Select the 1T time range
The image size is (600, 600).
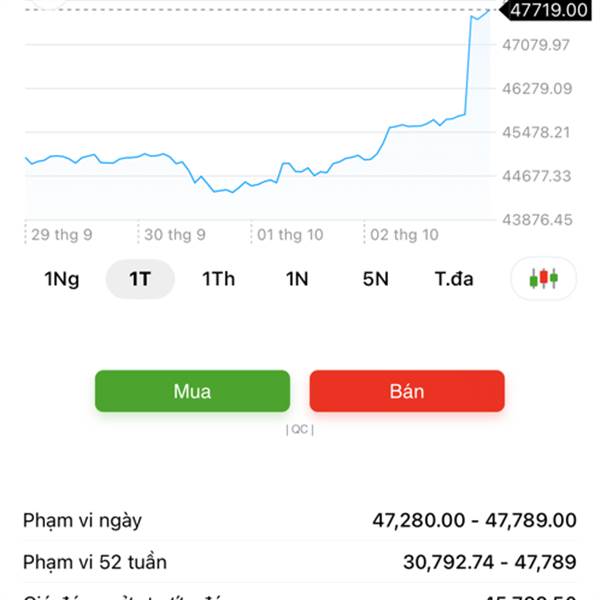click(140, 279)
